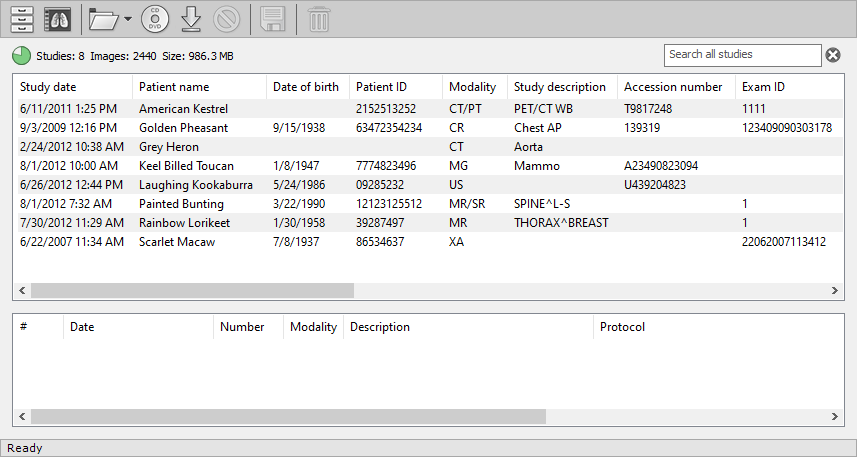Click the series panel horizontal scrollbar thumb
Screen dimensions: 857x457
tap(288, 417)
